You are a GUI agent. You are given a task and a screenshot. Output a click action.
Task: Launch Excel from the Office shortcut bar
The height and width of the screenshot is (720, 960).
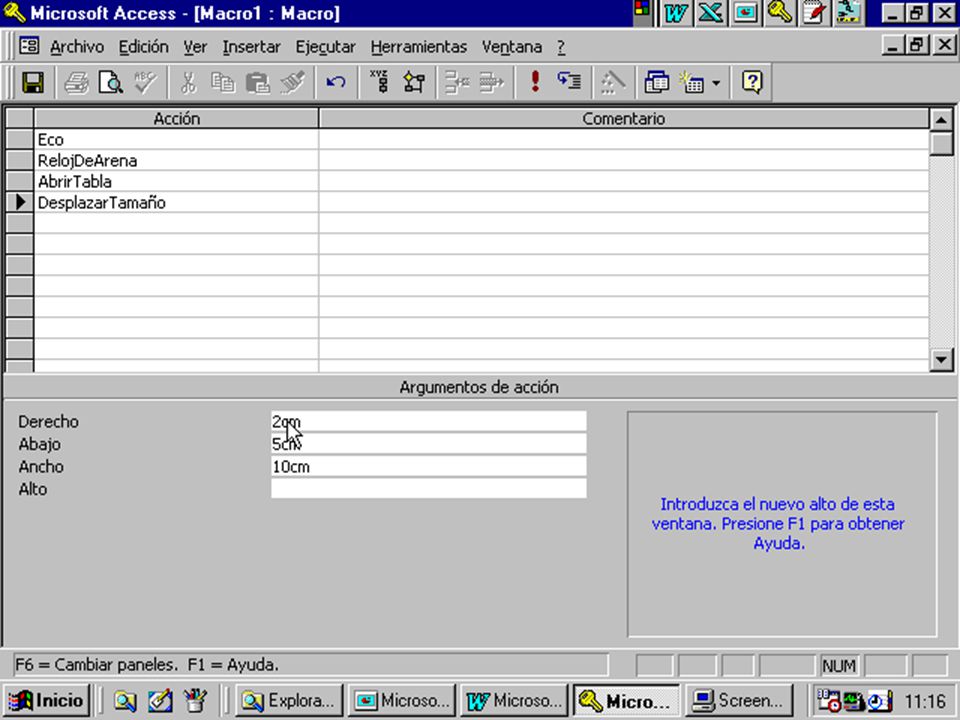[x=710, y=13]
